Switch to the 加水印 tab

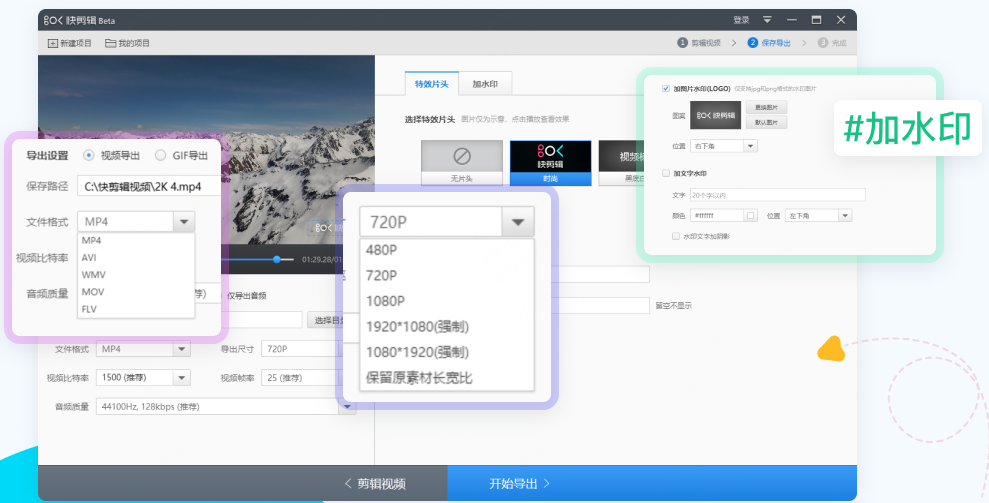coord(485,84)
